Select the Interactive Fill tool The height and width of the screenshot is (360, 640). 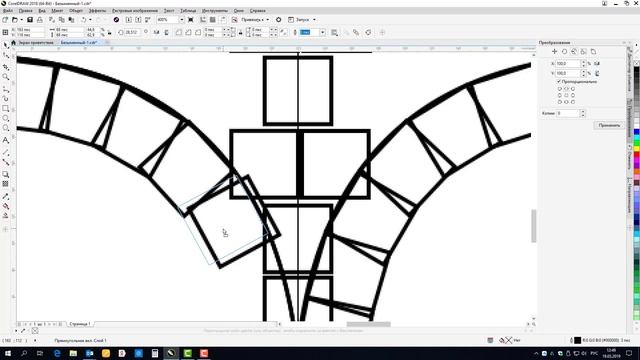tap(6, 206)
